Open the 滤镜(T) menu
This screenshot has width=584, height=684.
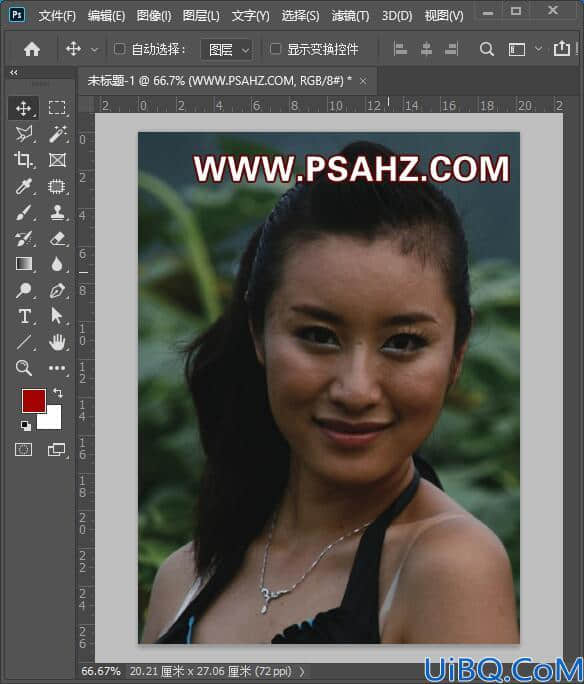coord(350,17)
